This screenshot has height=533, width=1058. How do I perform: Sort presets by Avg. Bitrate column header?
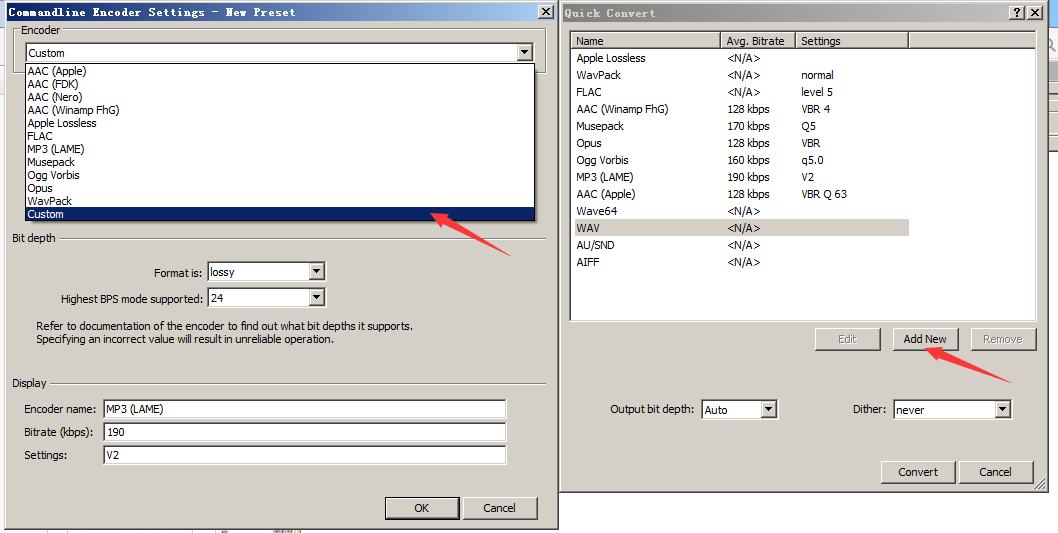[758, 40]
